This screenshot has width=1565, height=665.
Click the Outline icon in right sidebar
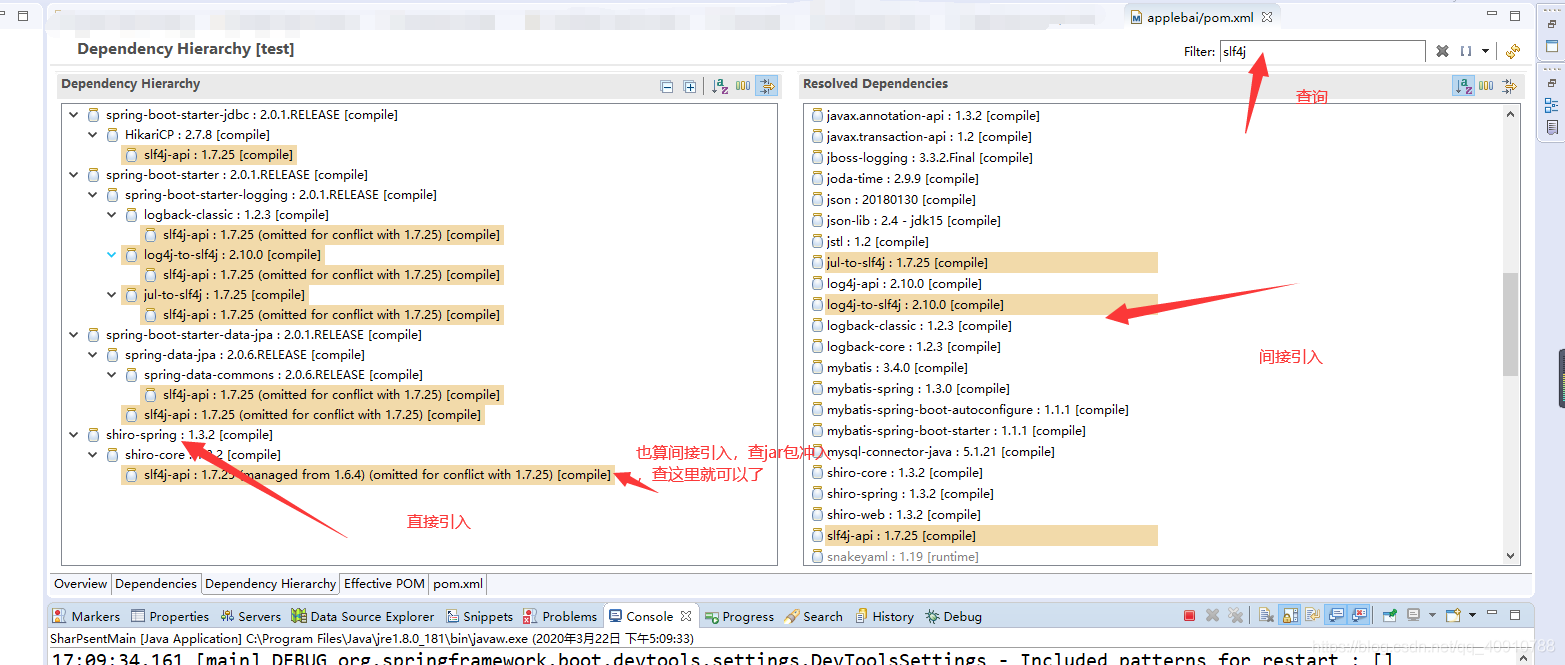point(1551,105)
